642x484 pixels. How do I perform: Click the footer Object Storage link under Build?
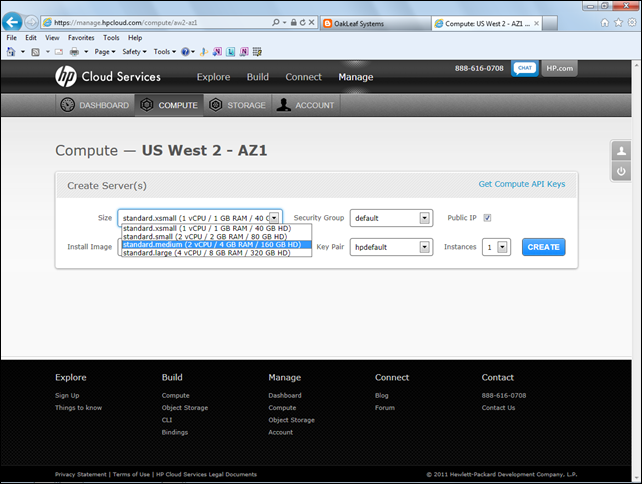click(x=185, y=407)
